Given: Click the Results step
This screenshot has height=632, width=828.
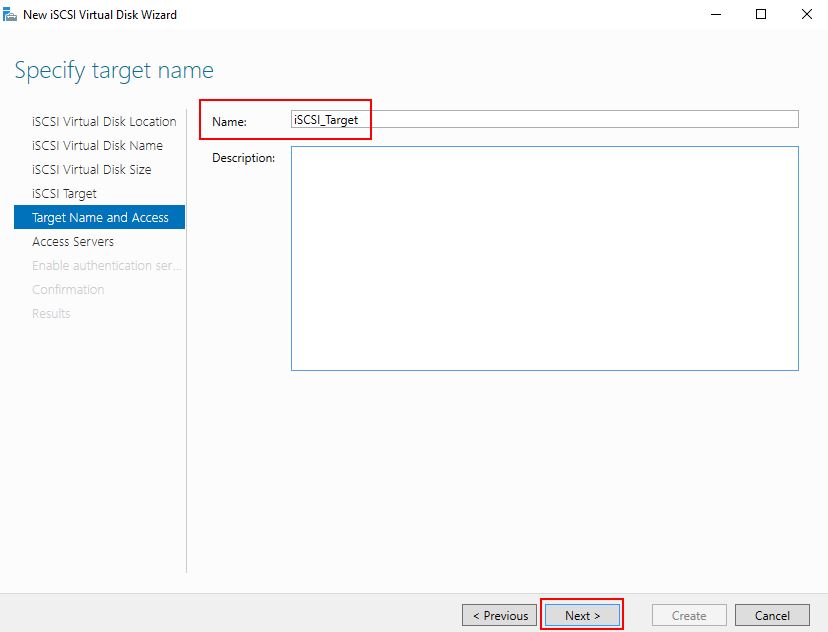Looking at the screenshot, I should click(51, 314).
